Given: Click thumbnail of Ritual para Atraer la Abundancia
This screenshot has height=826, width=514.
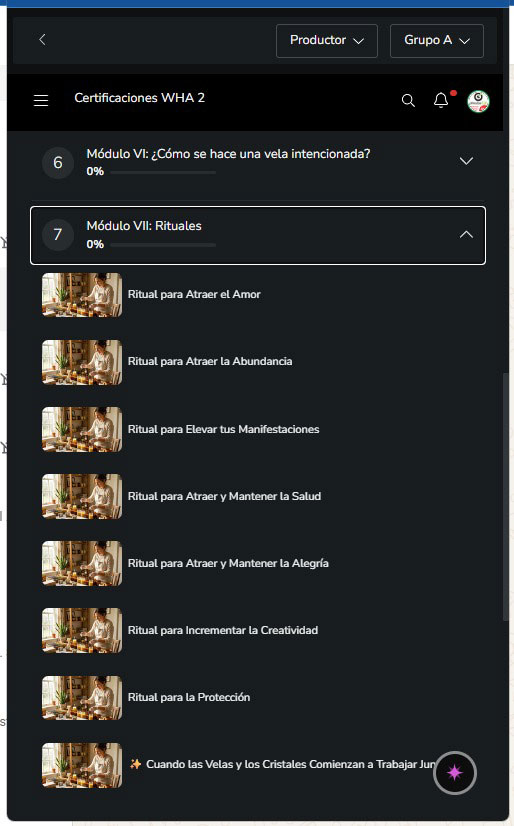Looking at the screenshot, I should coord(82,362).
